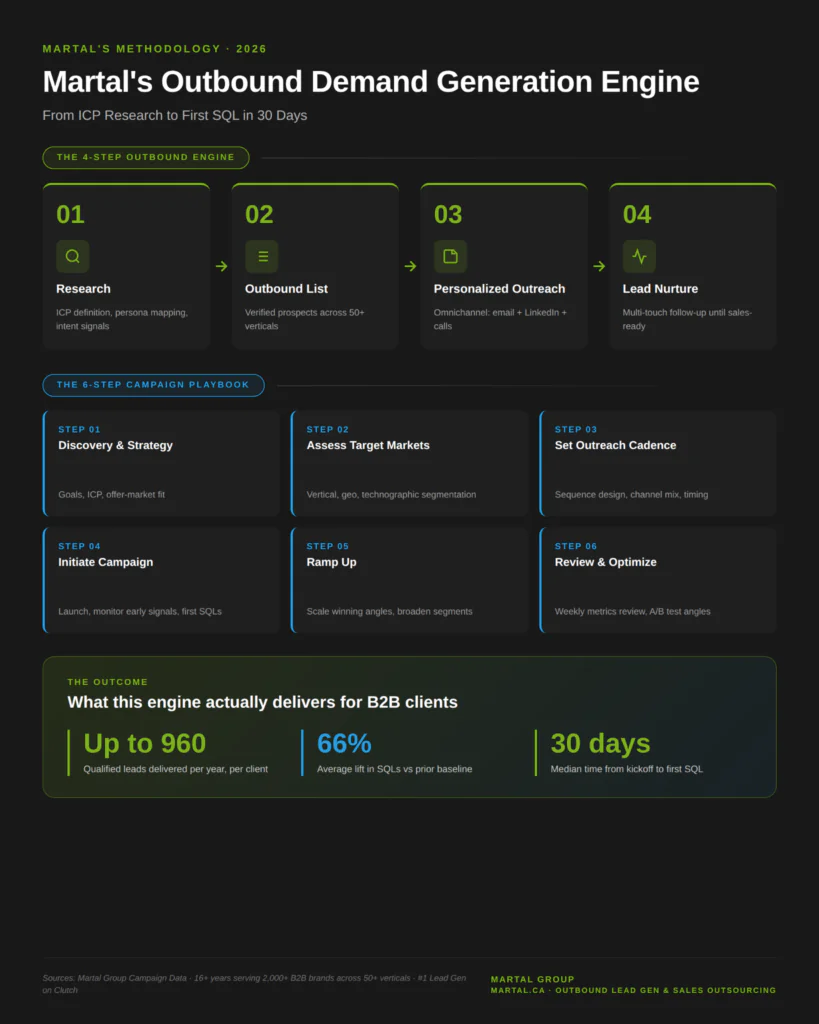Click 'Vertical, geo, technographic segmentation' text
The height and width of the screenshot is (1024, 819).
391,494
